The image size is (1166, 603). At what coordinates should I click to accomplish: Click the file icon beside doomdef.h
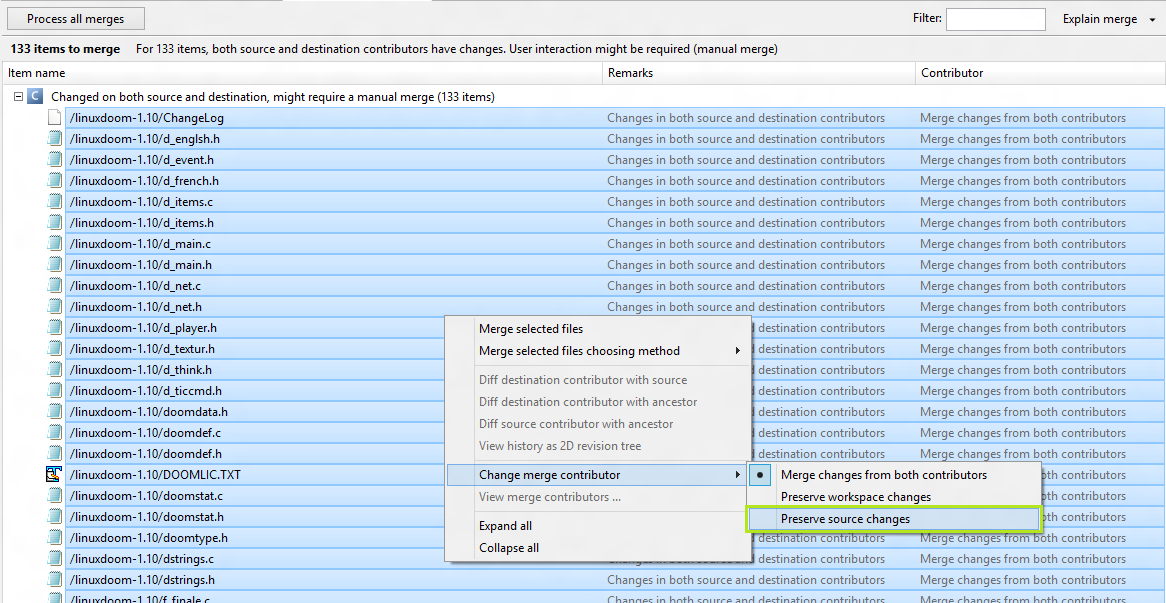[54, 453]
